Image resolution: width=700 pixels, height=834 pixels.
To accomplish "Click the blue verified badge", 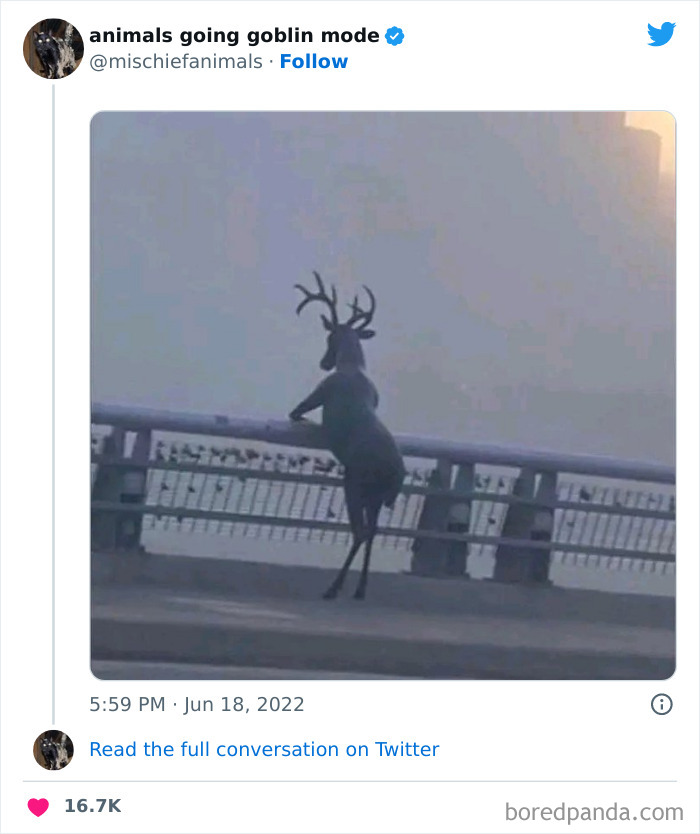I will pyautogui.click(x=394, y=35).
